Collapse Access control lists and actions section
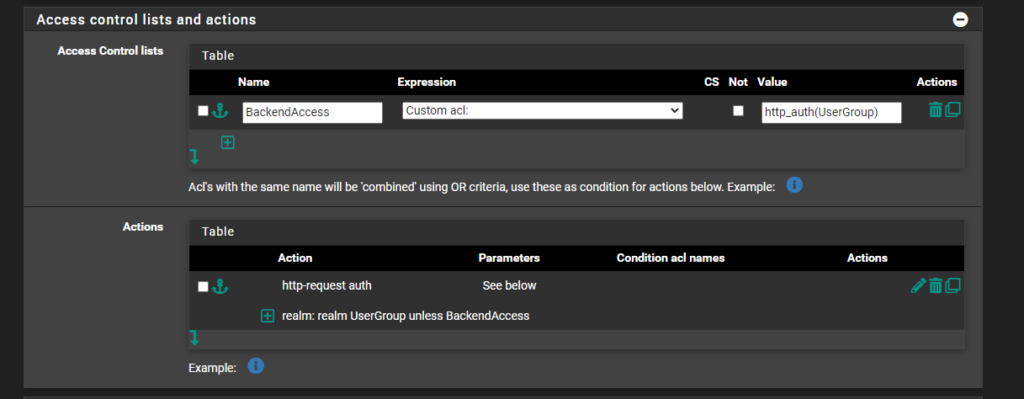The width and height of the screenshot is (1024, 399). tap(960, 20)
